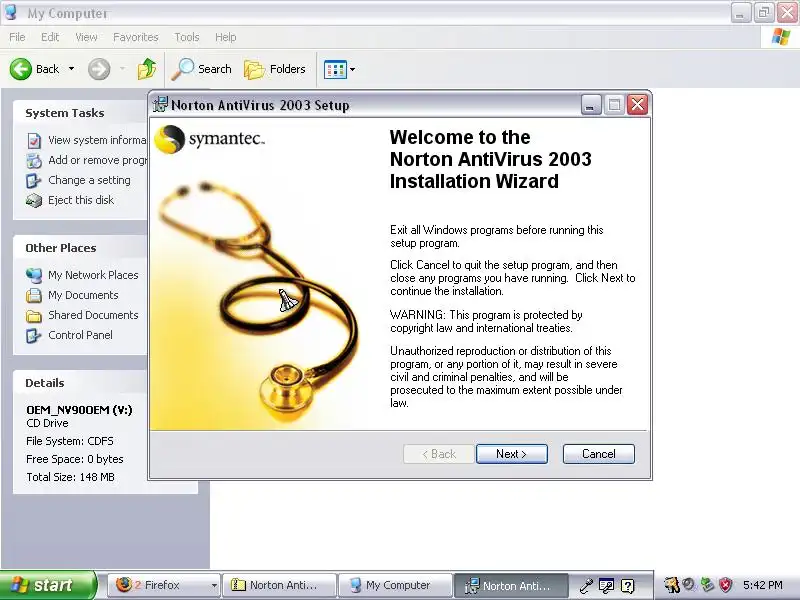Click the Change a setting link
800x600 pixels.
click(x=89, y=180)
